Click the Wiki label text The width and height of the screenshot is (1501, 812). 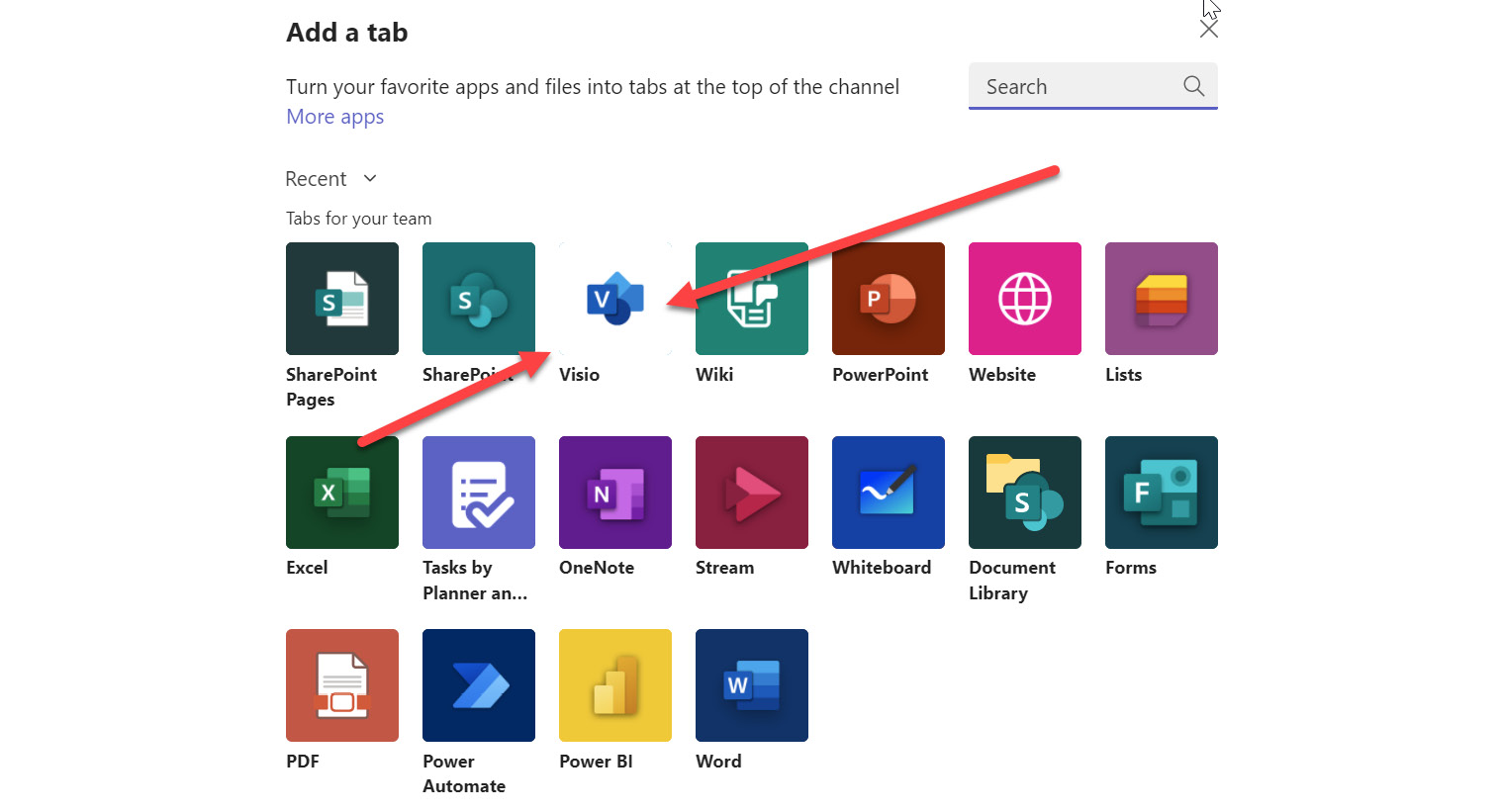714,375
